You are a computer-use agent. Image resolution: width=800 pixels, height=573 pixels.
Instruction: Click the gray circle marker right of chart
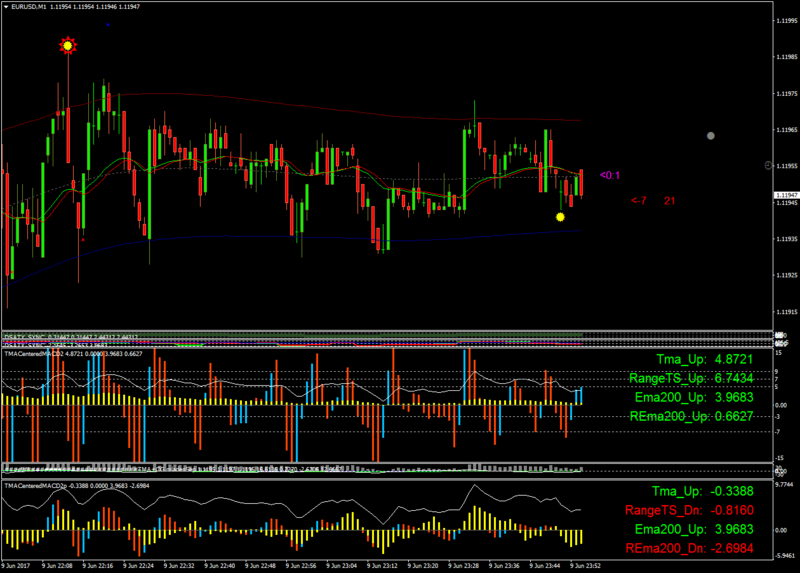[711, 136]
